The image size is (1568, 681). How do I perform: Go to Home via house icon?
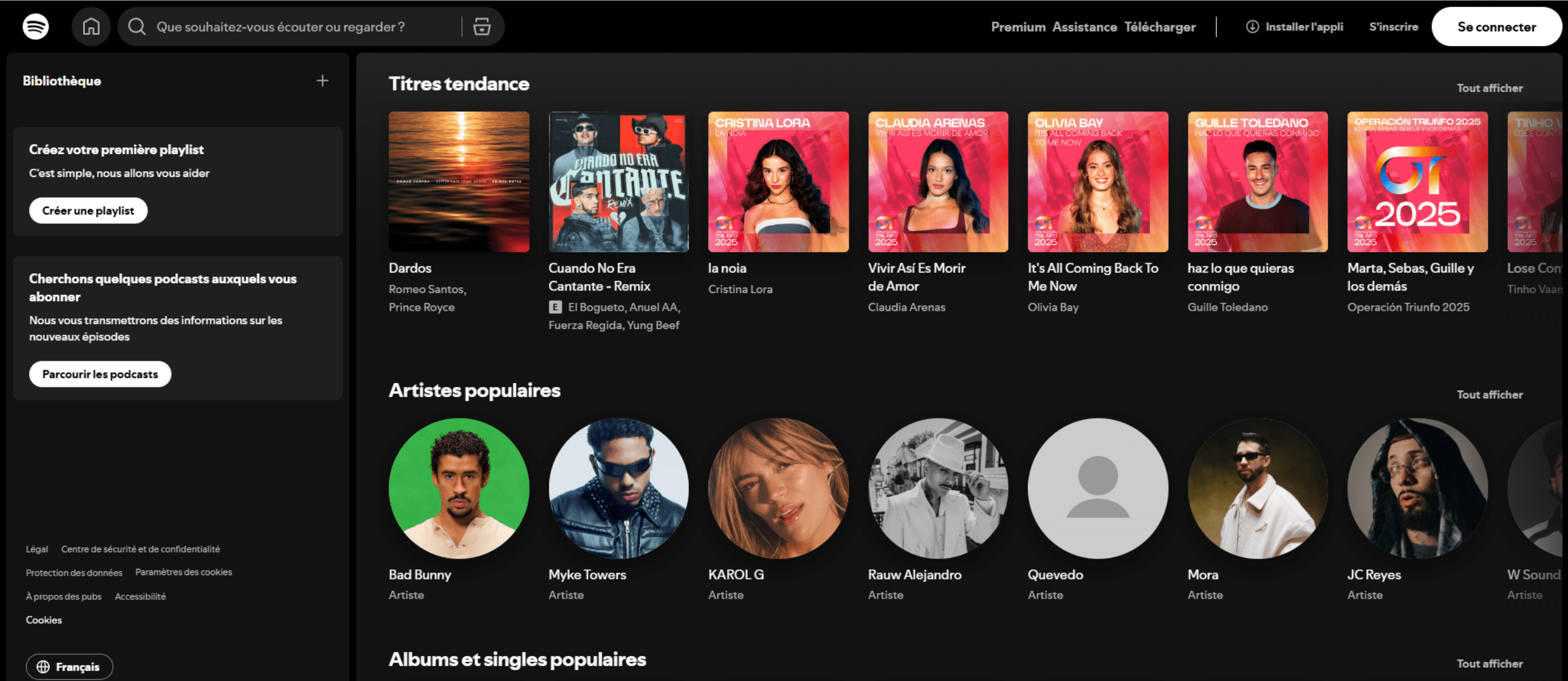pyautogui.click(x=91, y=27)
